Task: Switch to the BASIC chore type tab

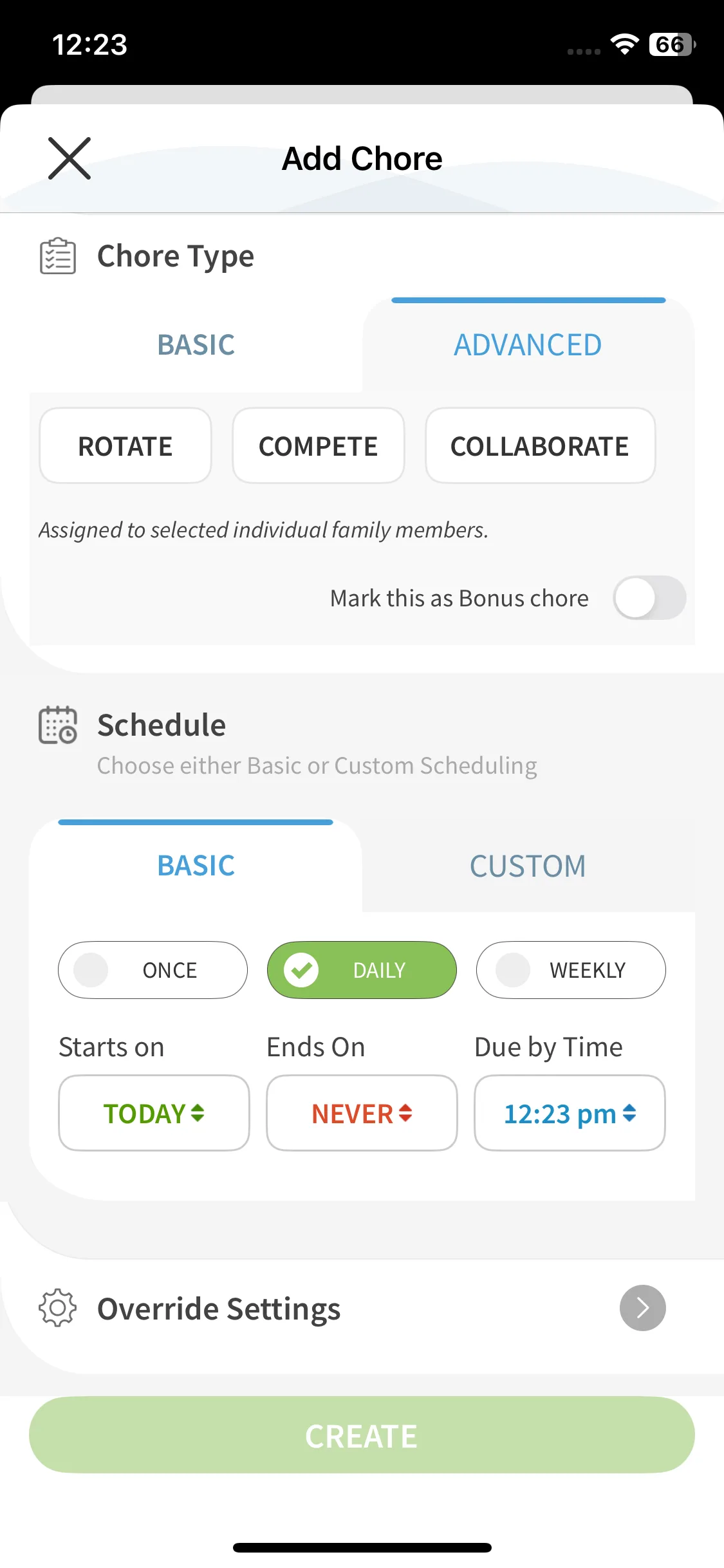Action: tap(196, 345)
